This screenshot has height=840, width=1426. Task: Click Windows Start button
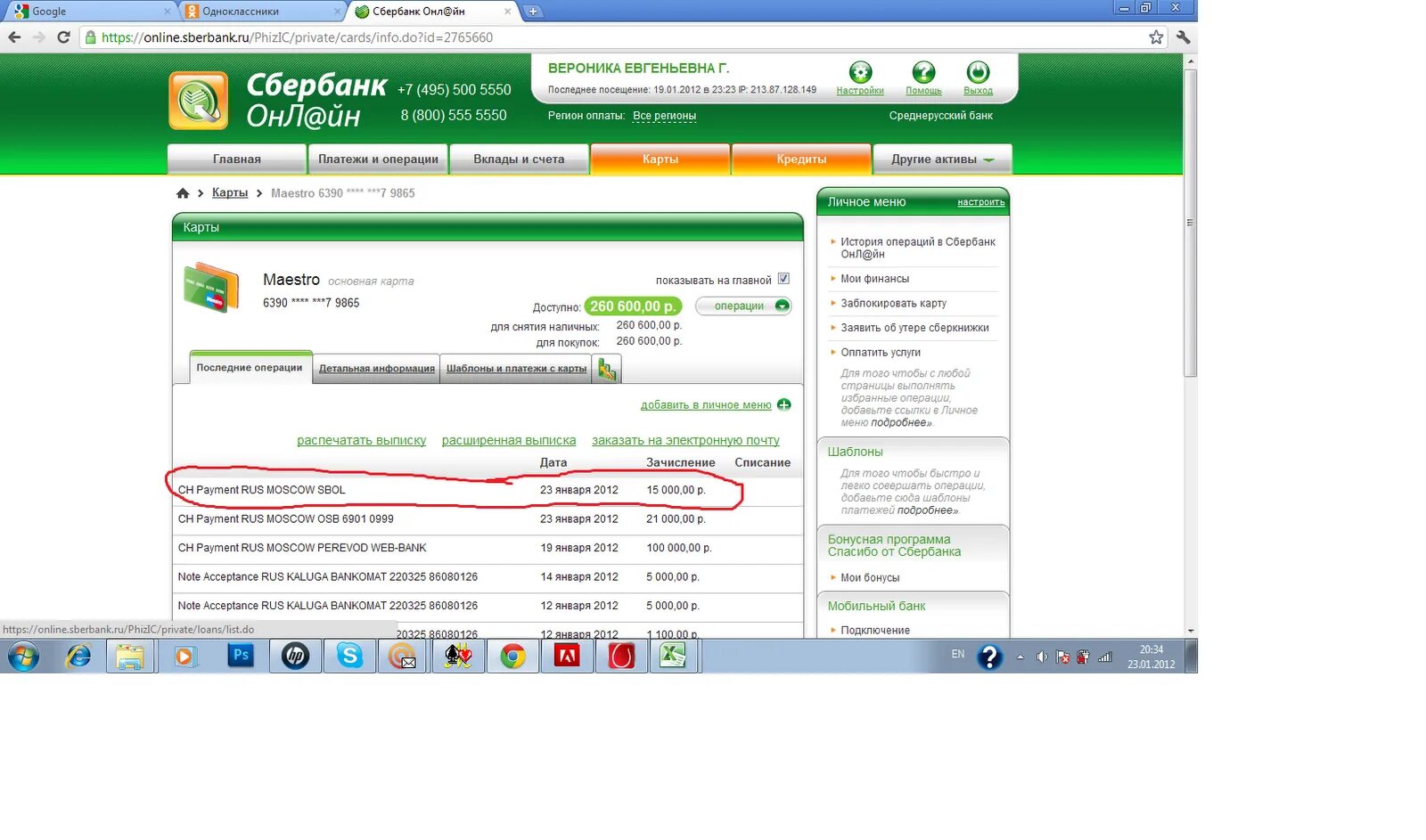point(24,657)
